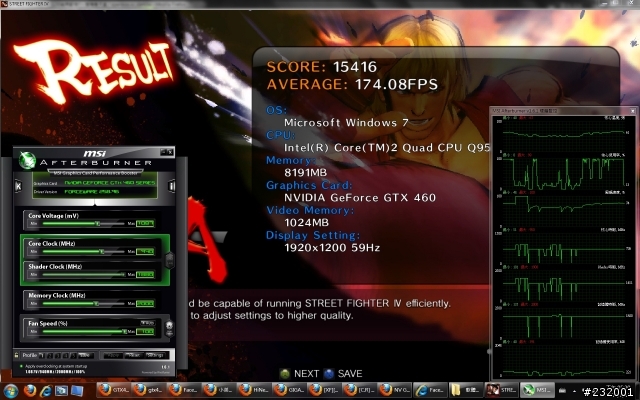Screen dimensions: 640x400
Task: Click the Microsoft Windows 7 text
Action: tap(346, 122)
